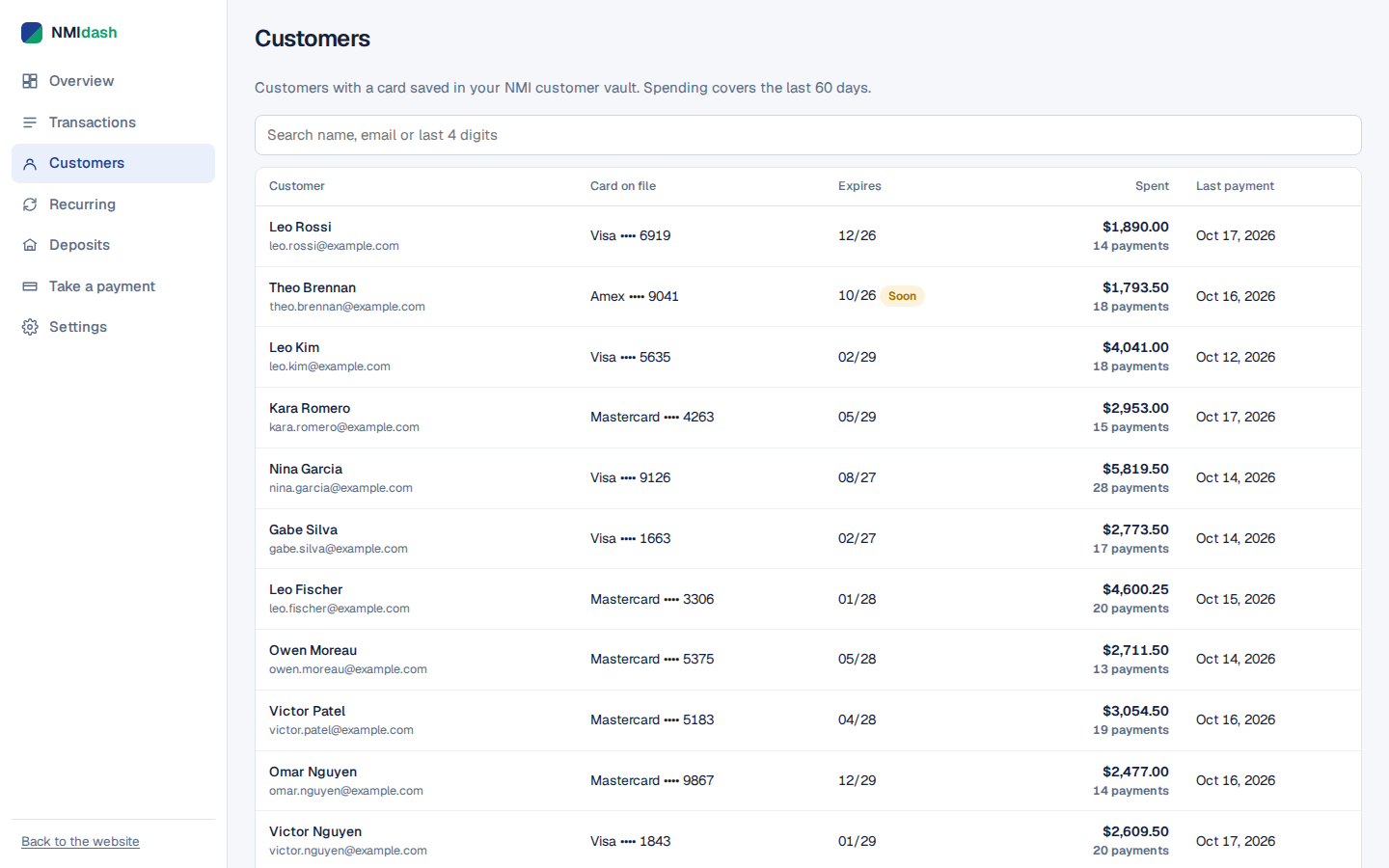
Task: Open Leo Fischer's customer row
Action: 807,599
